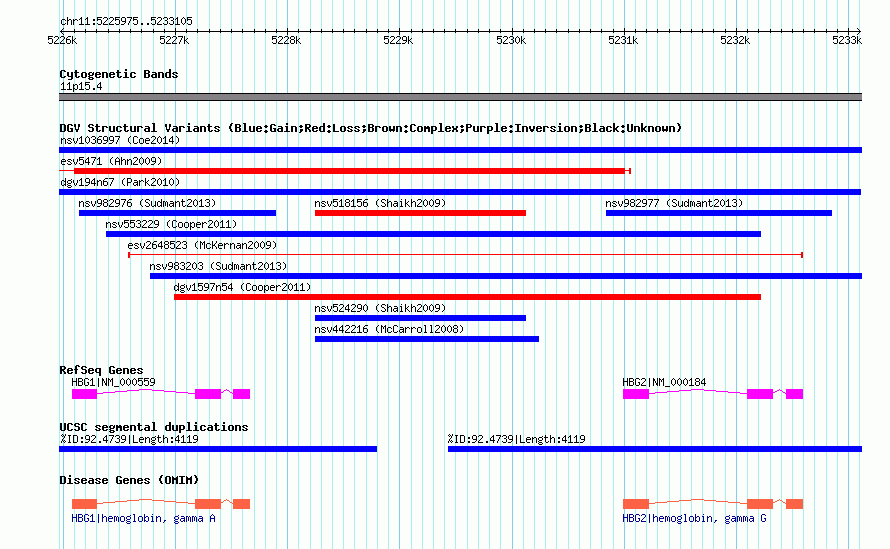The width and height of the screenshot is (890, 549).
Task: Select the nsv982977 (Sudmant2013) blue bar
Action: 719,213
